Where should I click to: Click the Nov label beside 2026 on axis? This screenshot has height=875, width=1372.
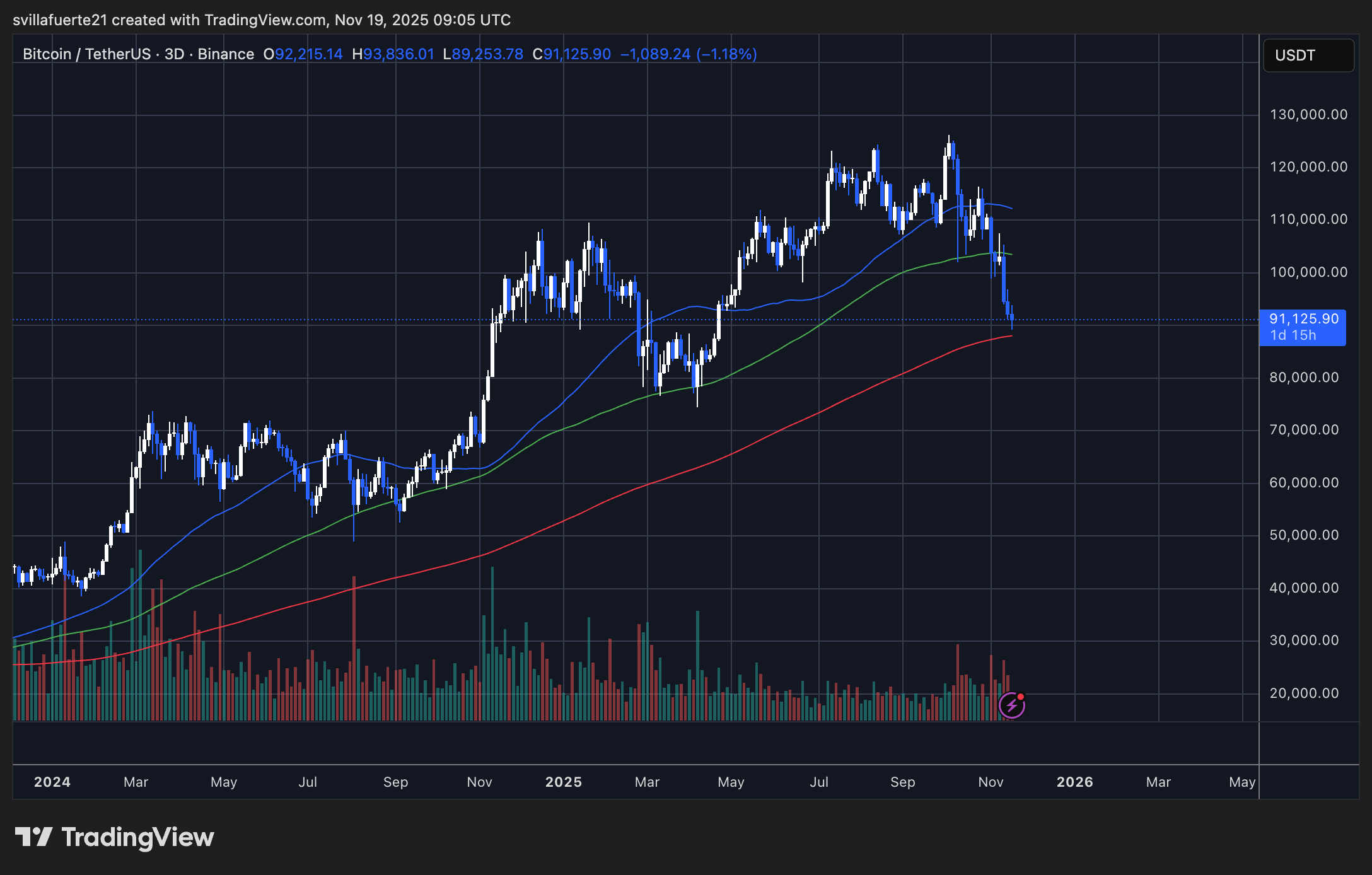(x=991, y=782)
